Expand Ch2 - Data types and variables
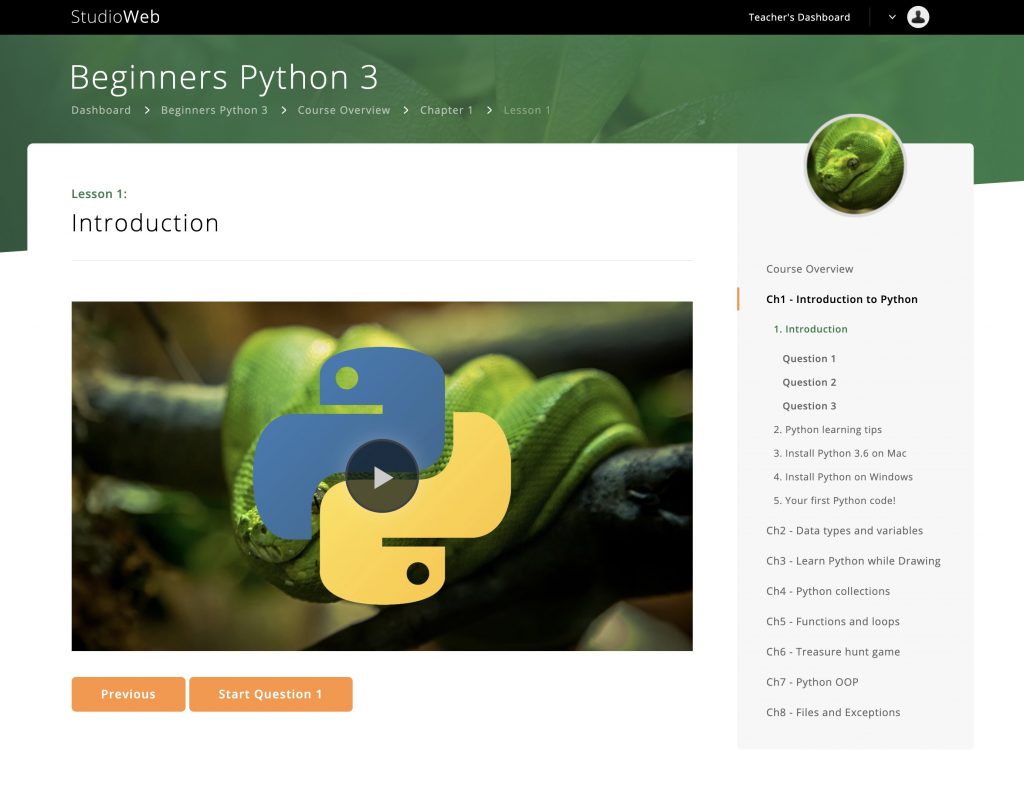Screen dimensions: 1024x807 point(844,531)
